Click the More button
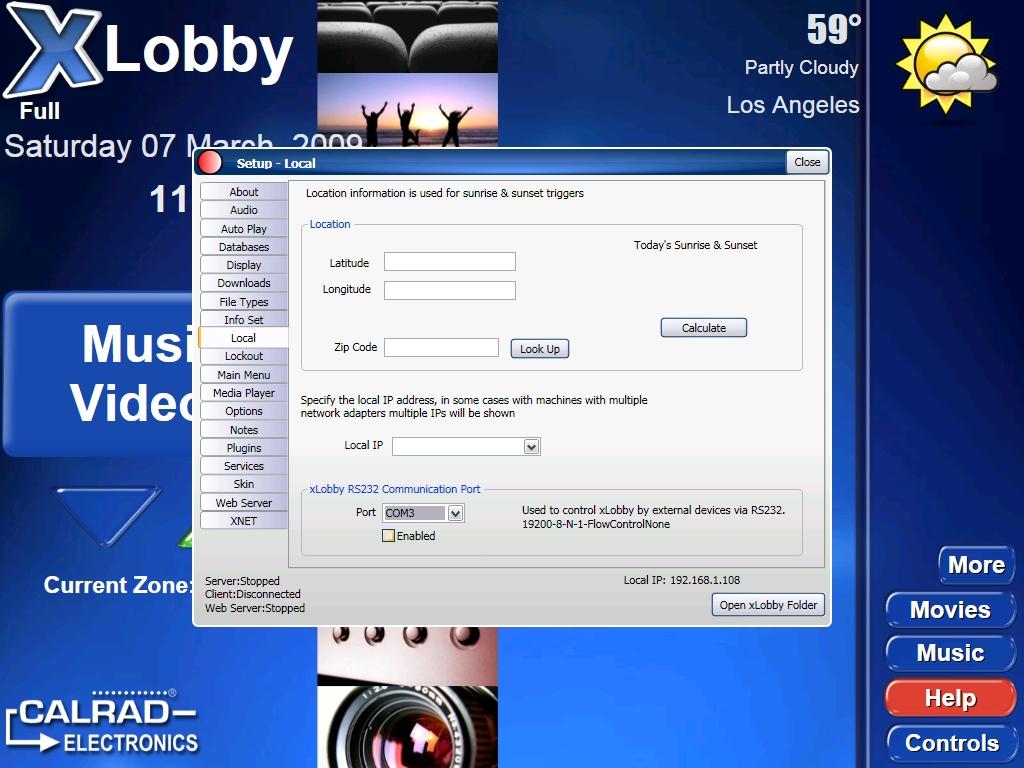Screen dimensions: 1024x768 click(x=976, y=565)
